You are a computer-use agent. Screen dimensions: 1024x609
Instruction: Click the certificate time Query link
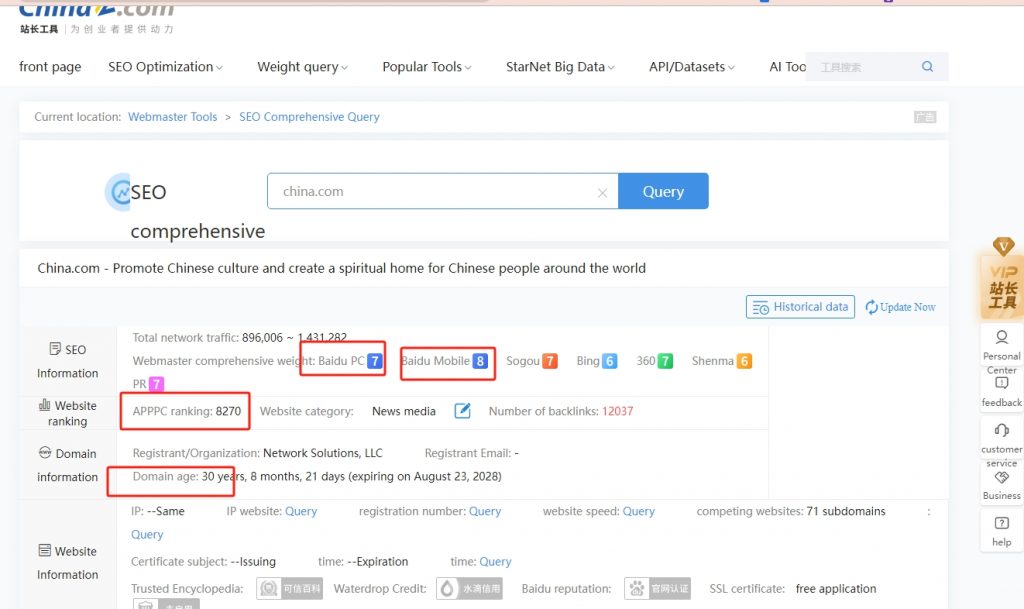coord(495,561)
